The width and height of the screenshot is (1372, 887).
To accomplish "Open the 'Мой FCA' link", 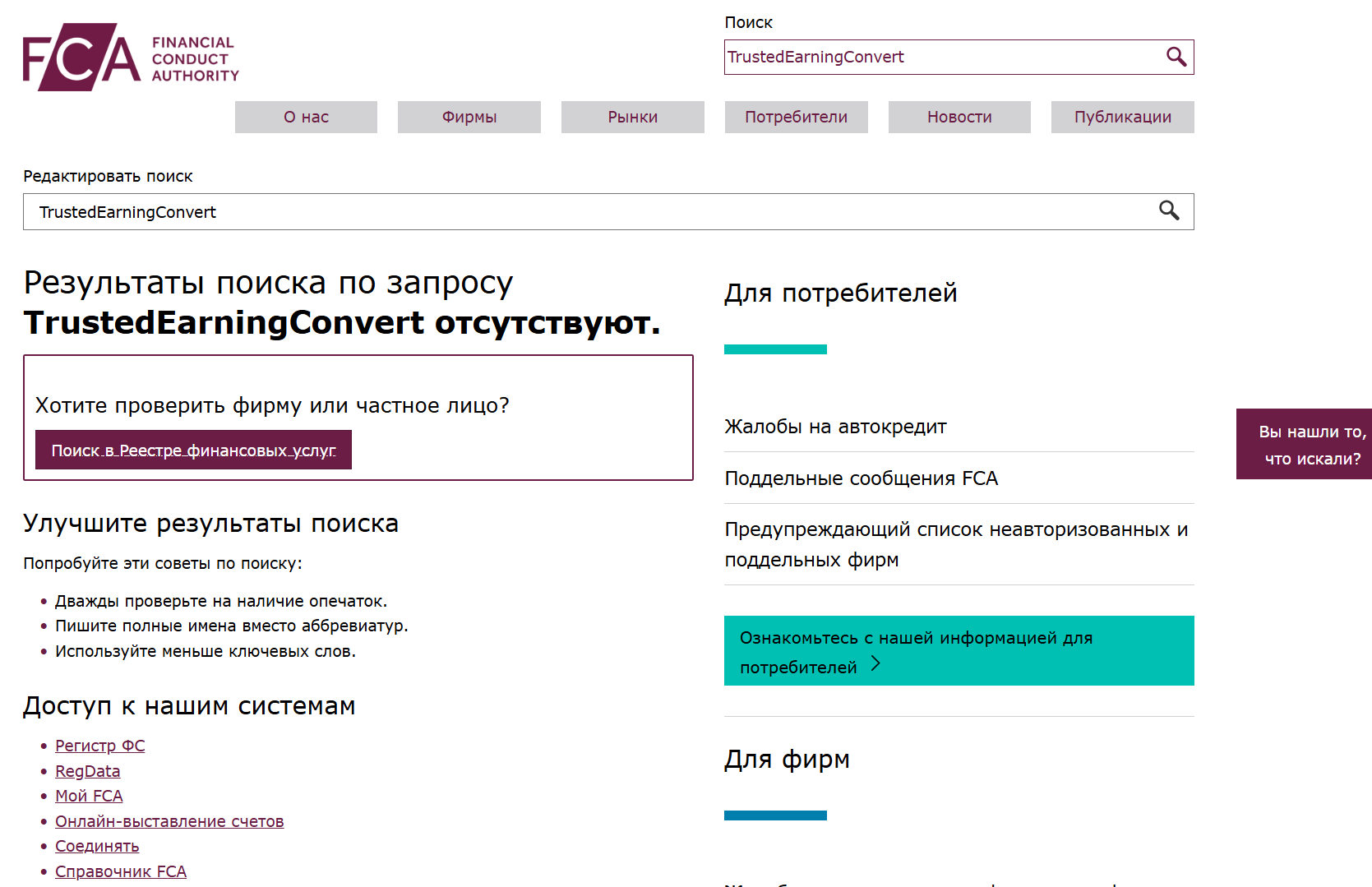I will 89,796.
